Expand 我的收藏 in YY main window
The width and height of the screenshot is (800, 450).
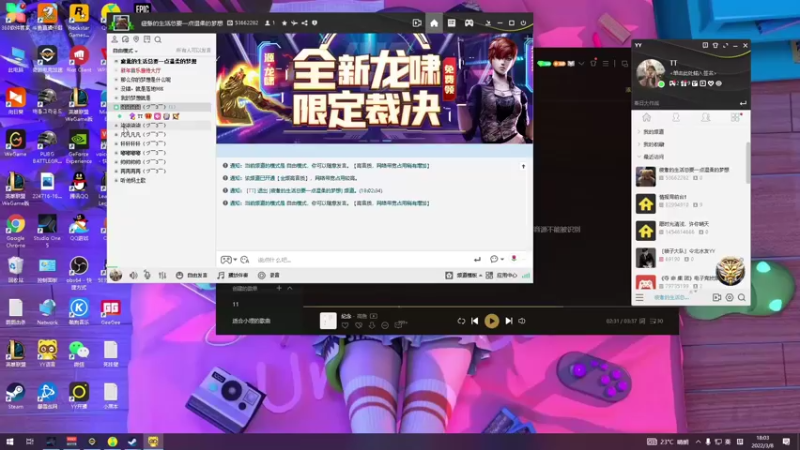pyautogui.click(x=651, y=144)
